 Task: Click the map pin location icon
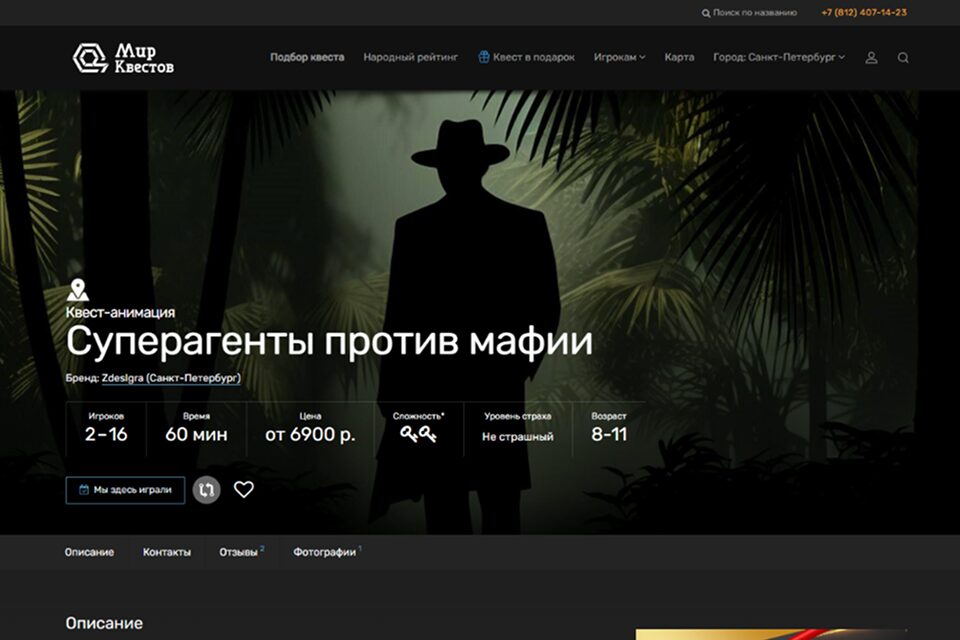tap(77, 291)
